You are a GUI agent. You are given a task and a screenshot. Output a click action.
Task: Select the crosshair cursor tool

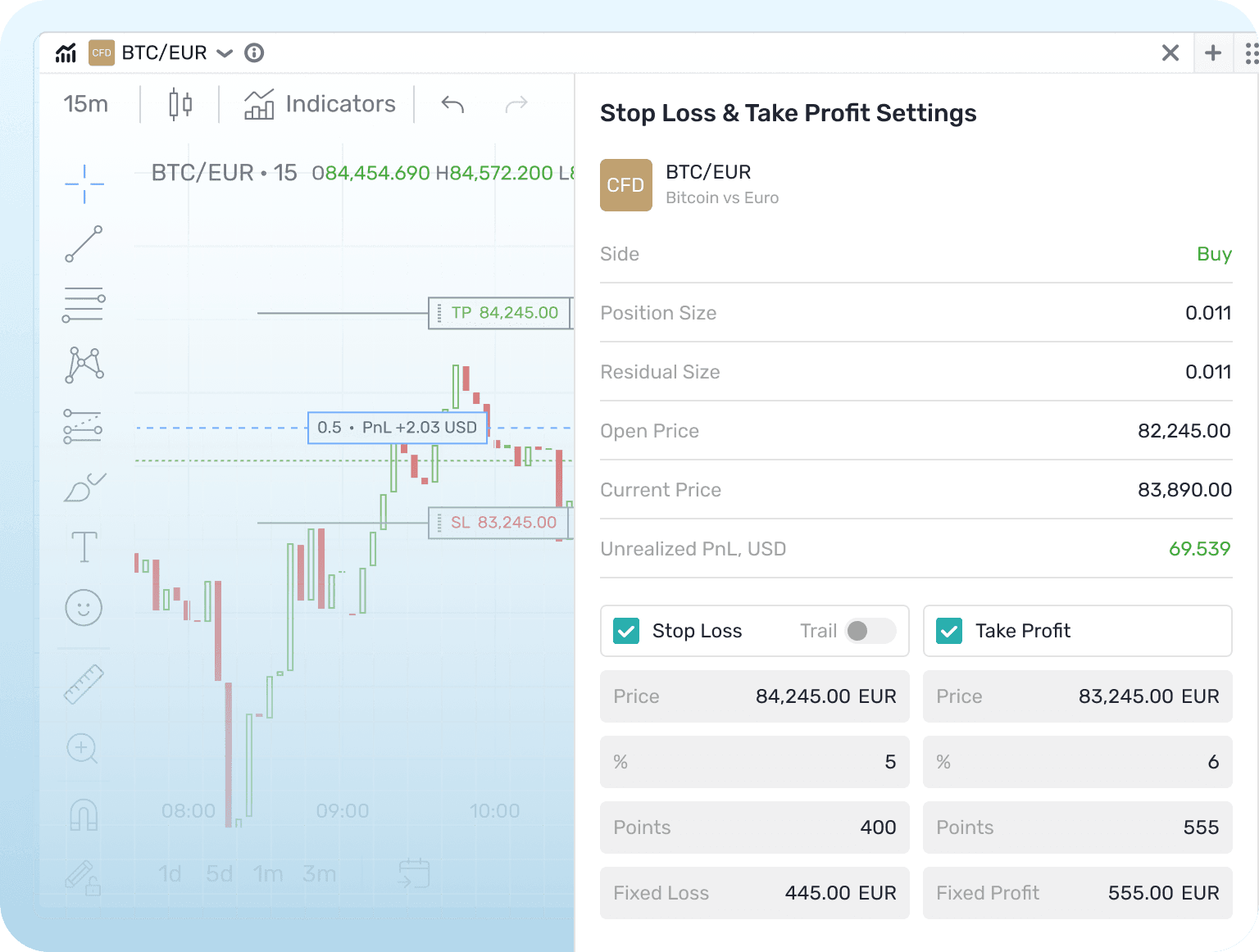tap(83, 183)
